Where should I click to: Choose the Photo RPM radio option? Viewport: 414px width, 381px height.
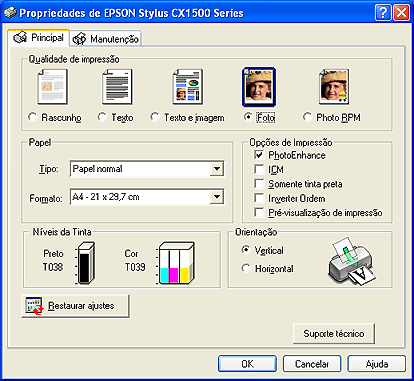pos(307,117)
